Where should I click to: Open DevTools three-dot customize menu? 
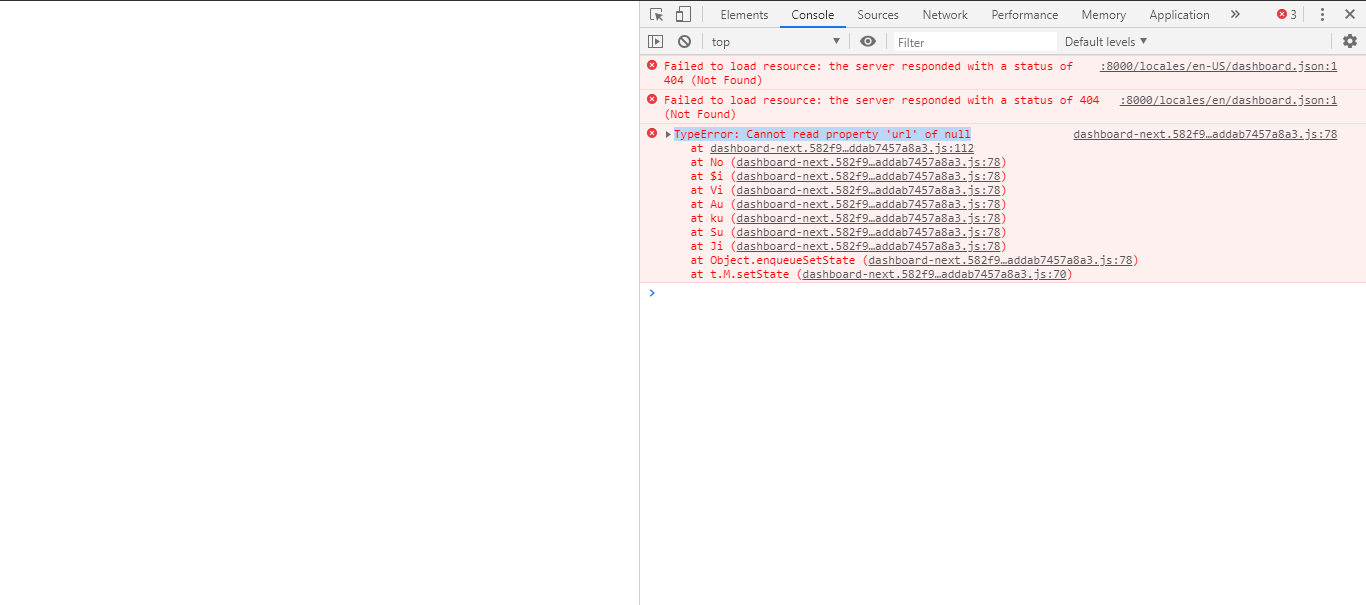click(1322, 14)
